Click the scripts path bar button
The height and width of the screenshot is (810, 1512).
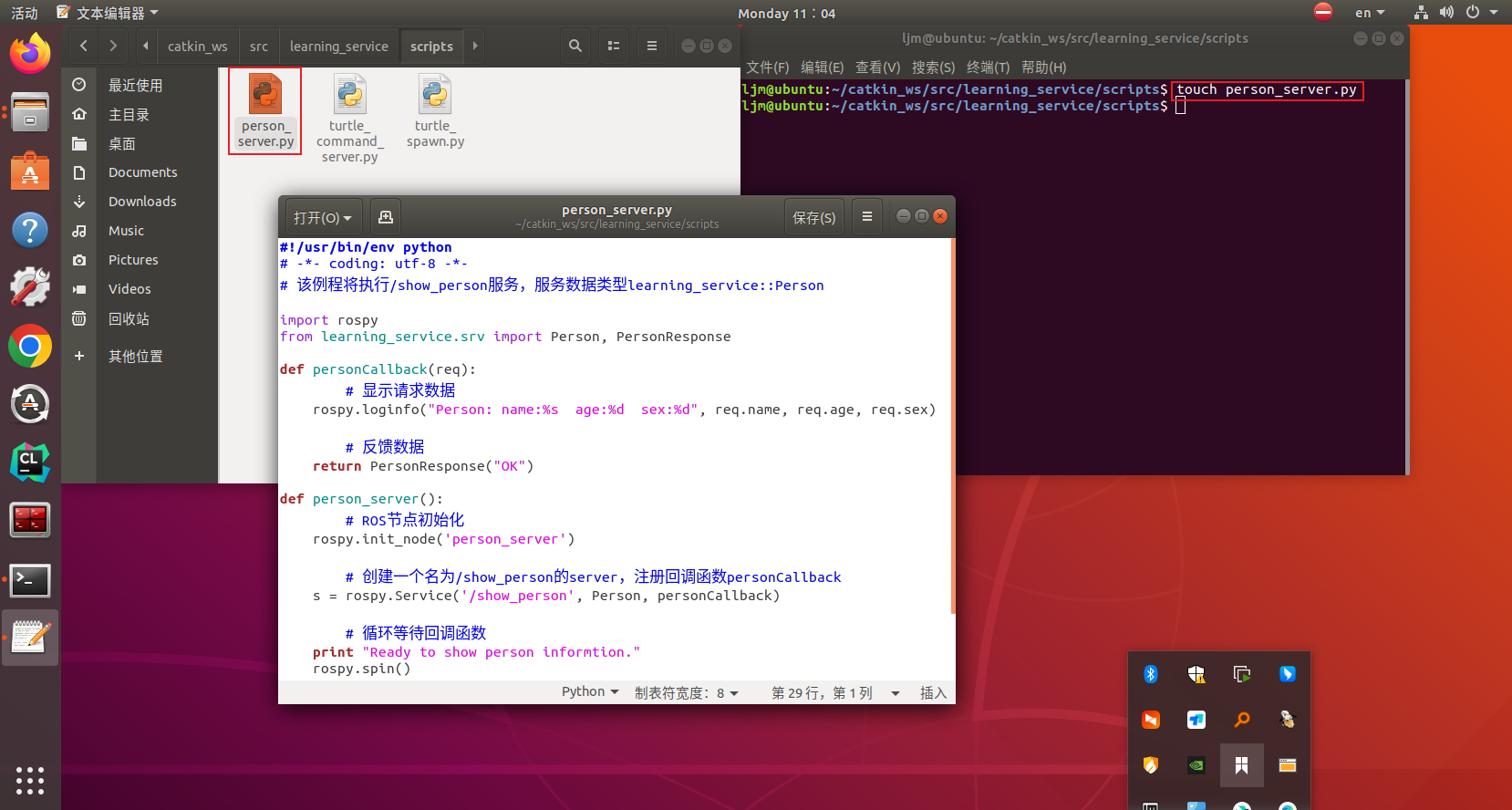pos(431,46)
